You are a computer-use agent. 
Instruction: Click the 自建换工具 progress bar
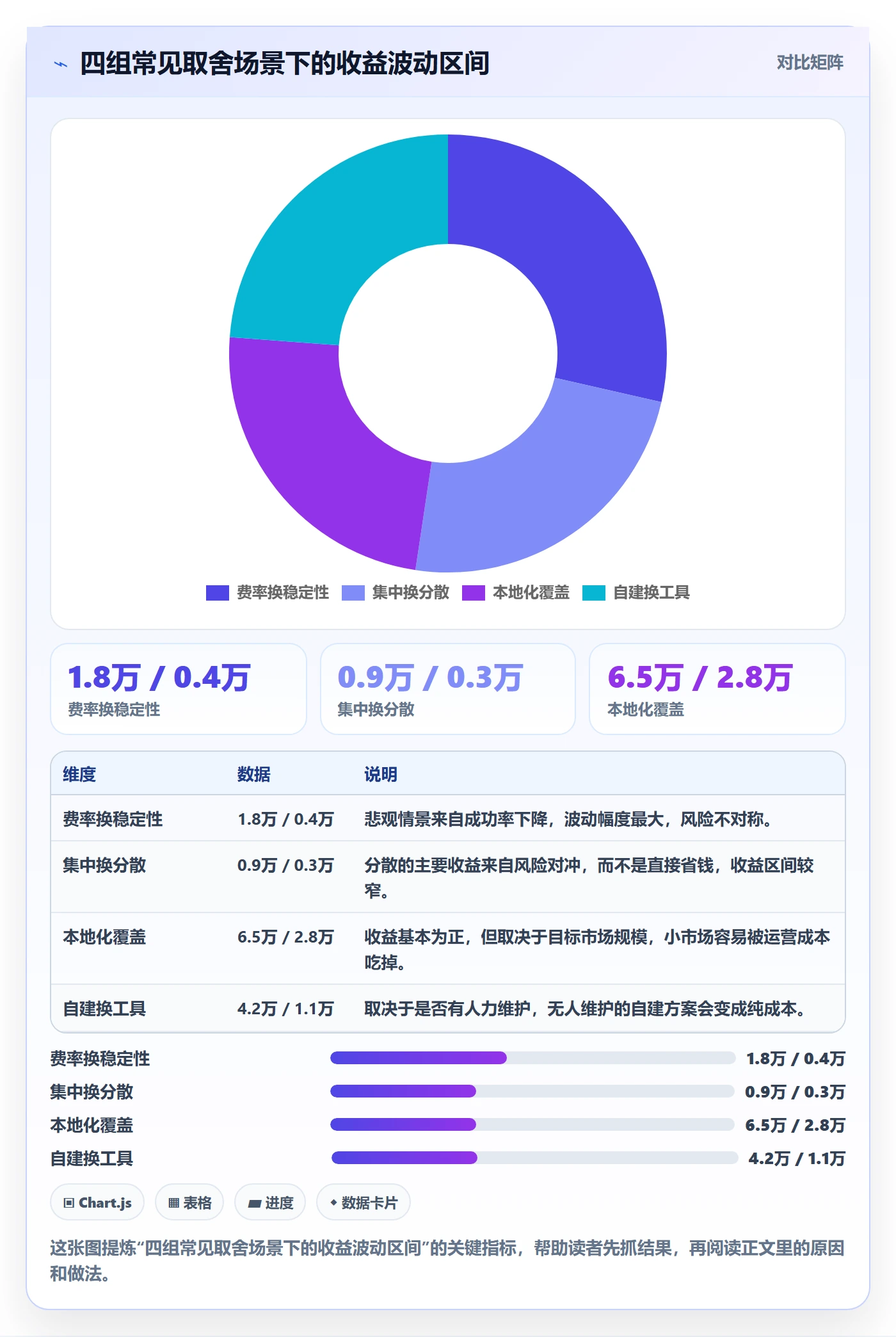[534, 1158]
